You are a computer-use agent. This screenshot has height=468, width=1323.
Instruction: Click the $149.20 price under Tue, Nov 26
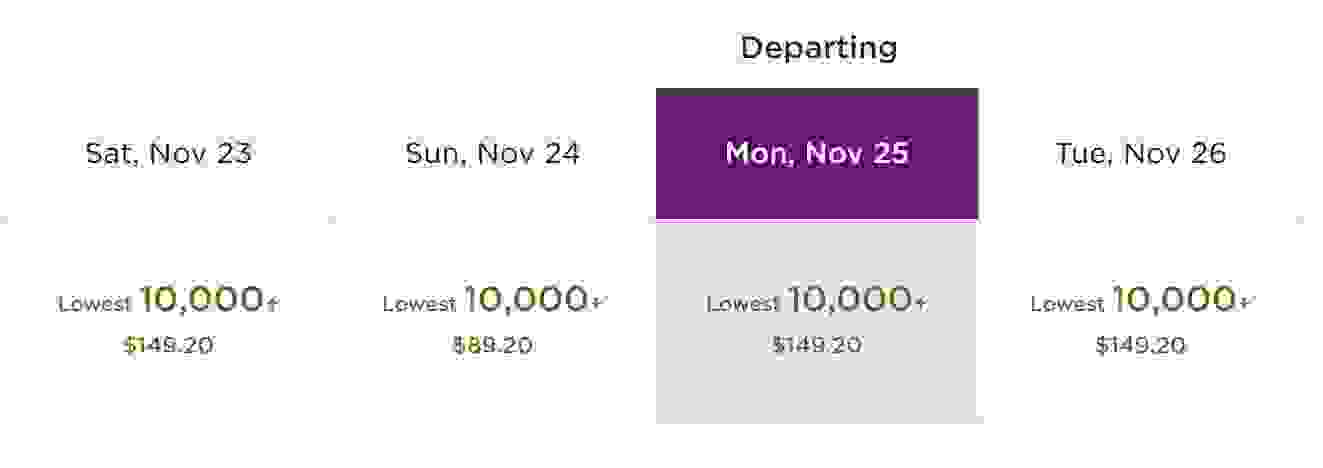[x=1141, y=346]
